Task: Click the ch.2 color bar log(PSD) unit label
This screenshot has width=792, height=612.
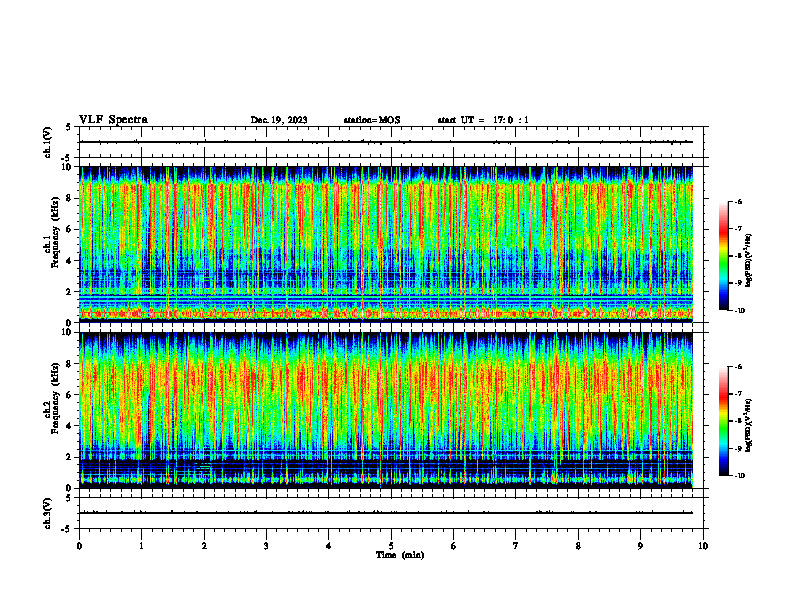Action: [749, 426]
